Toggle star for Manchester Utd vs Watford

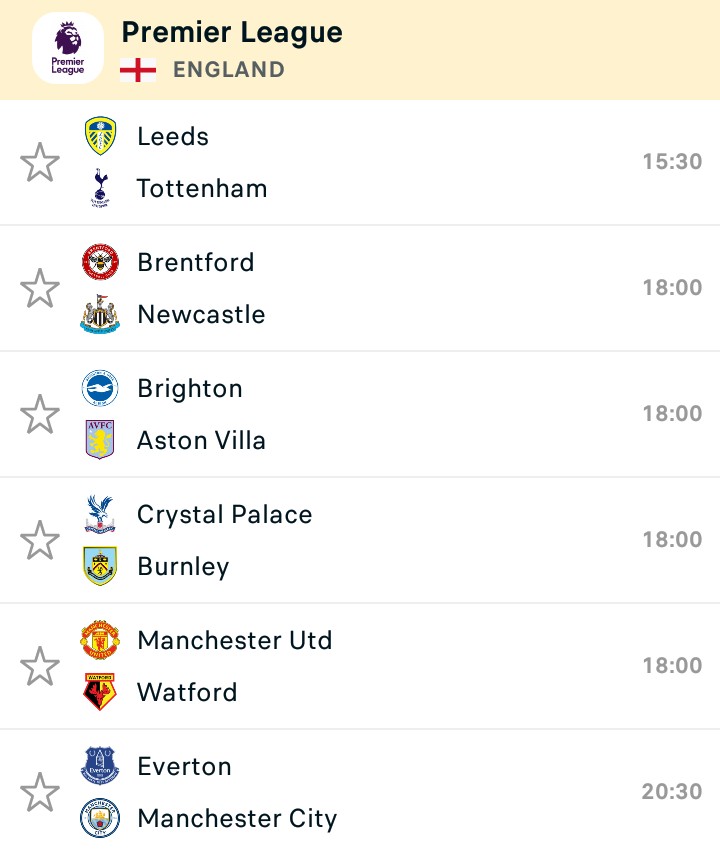tap(40, 666)
